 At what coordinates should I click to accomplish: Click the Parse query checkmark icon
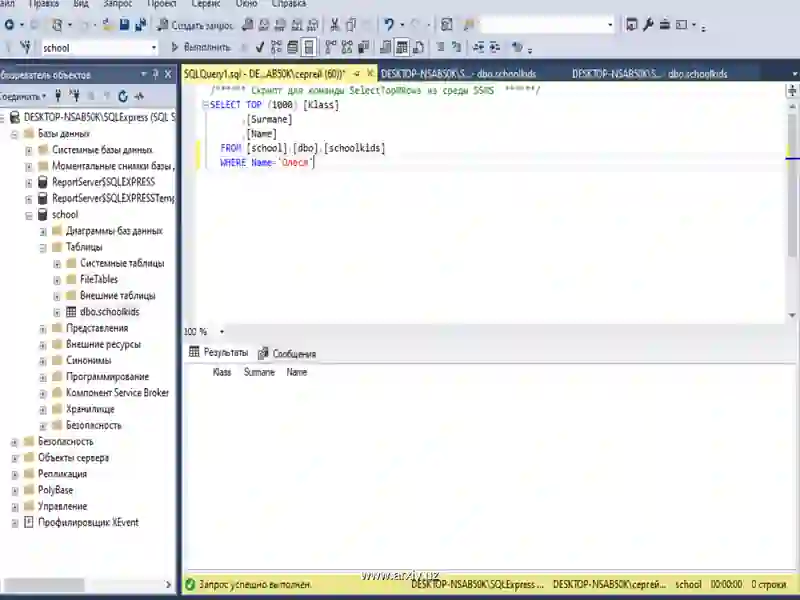tap(260, 47)
